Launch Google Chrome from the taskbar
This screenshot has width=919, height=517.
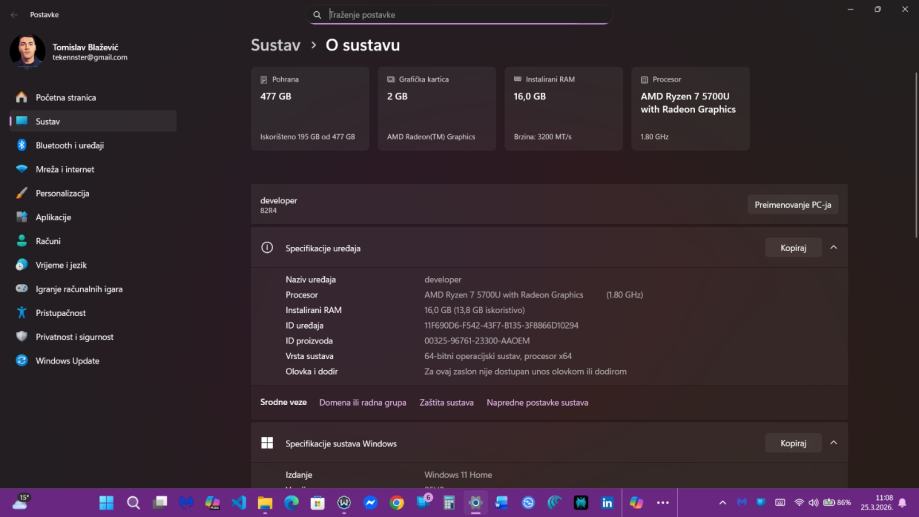pyautogui.click(x=397, y=503)
